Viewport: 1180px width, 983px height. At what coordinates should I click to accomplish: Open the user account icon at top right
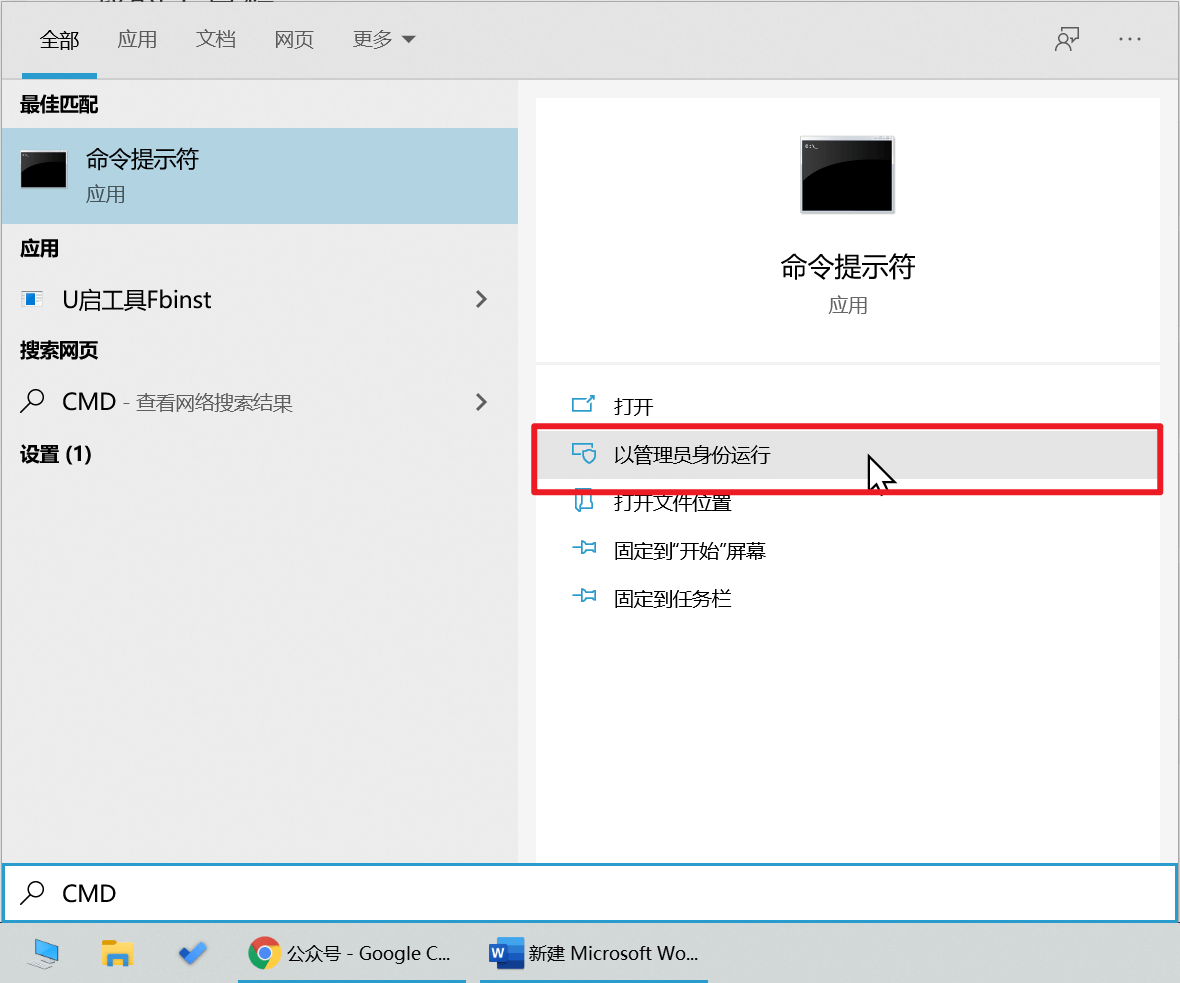tap(1067, 39)
